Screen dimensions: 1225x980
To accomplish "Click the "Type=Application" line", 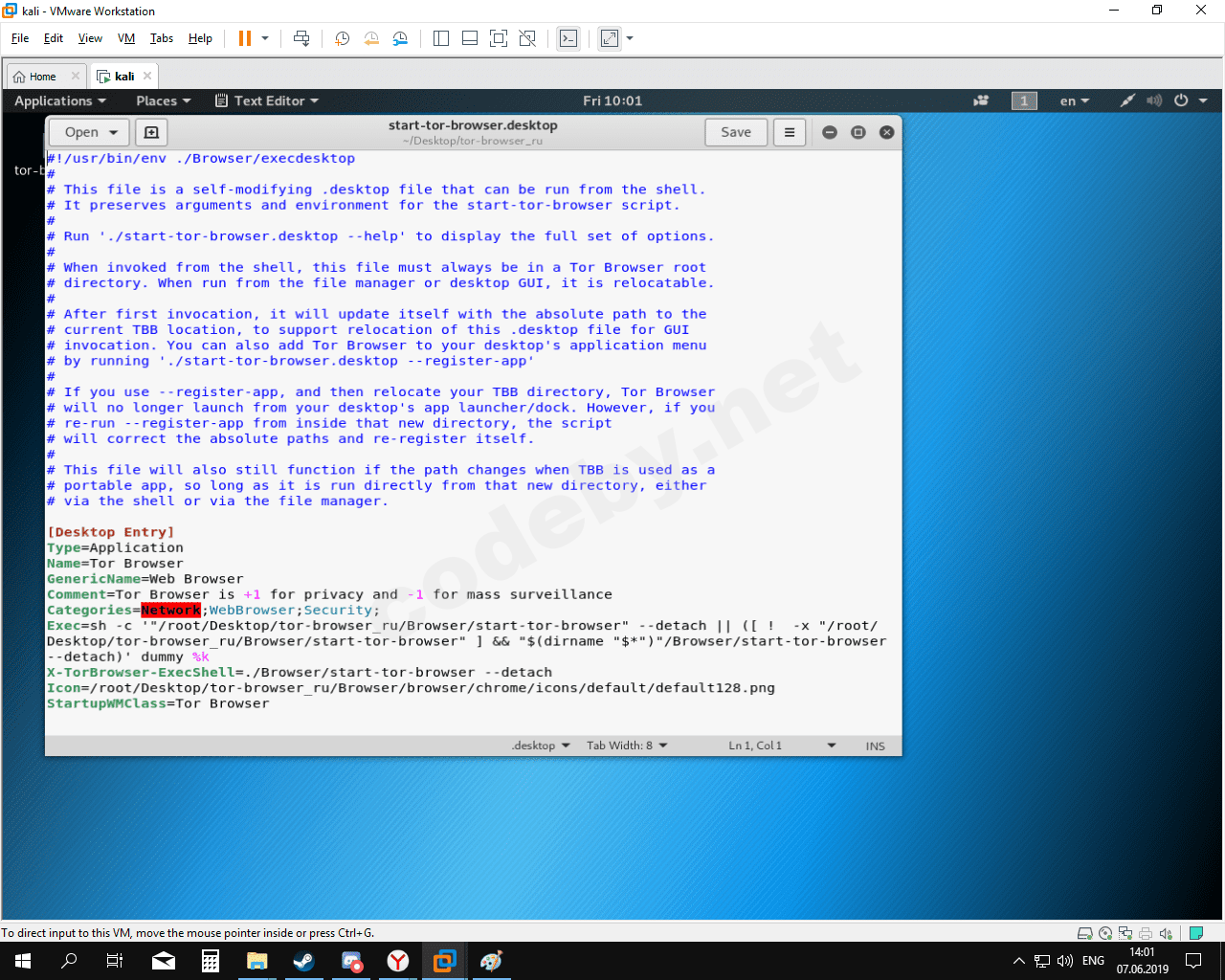I will coord(115,547).
